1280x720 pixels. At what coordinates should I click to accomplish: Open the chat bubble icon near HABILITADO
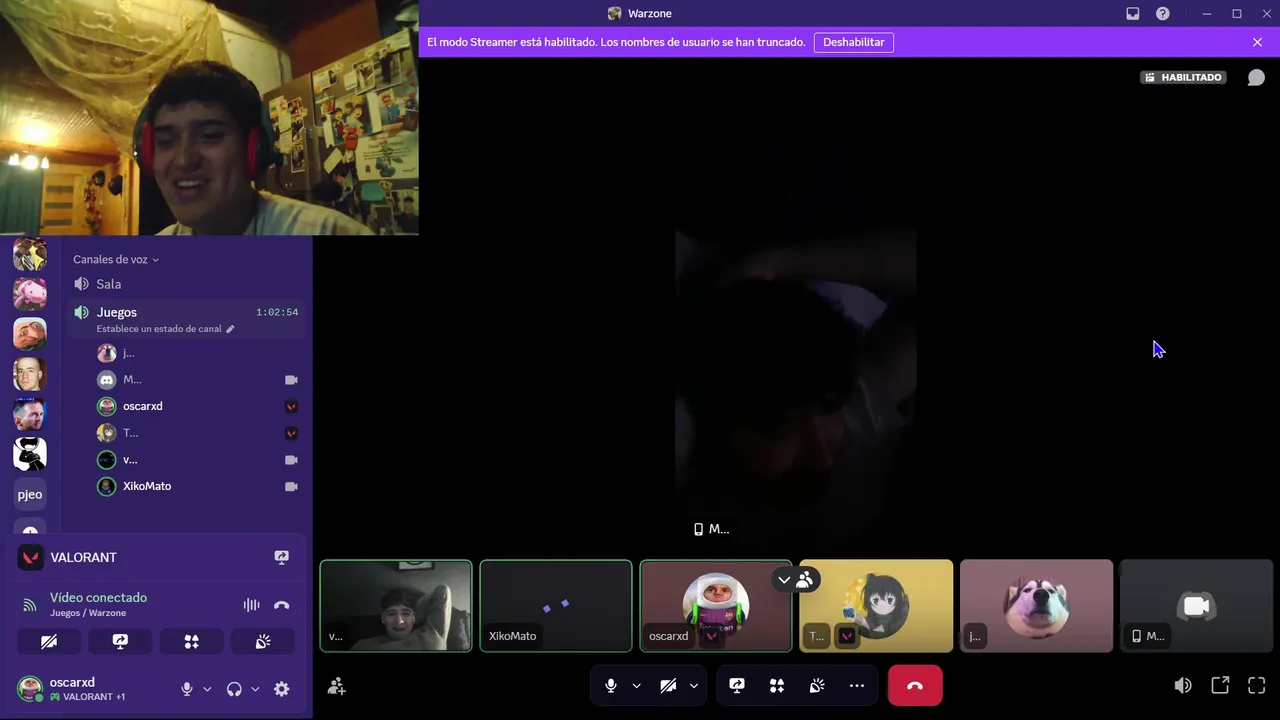pos(1256,78)
